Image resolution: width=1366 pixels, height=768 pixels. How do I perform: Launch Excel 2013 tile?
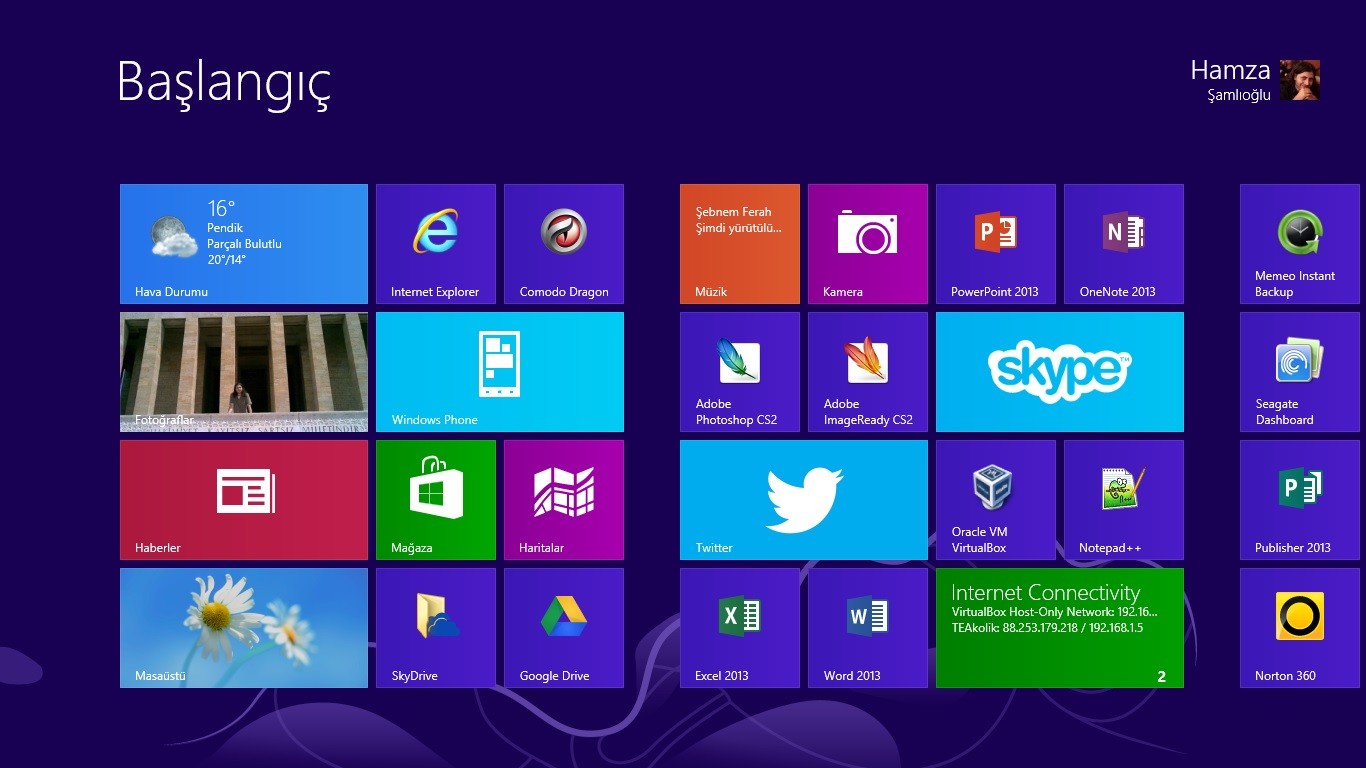tap(740, 628)
